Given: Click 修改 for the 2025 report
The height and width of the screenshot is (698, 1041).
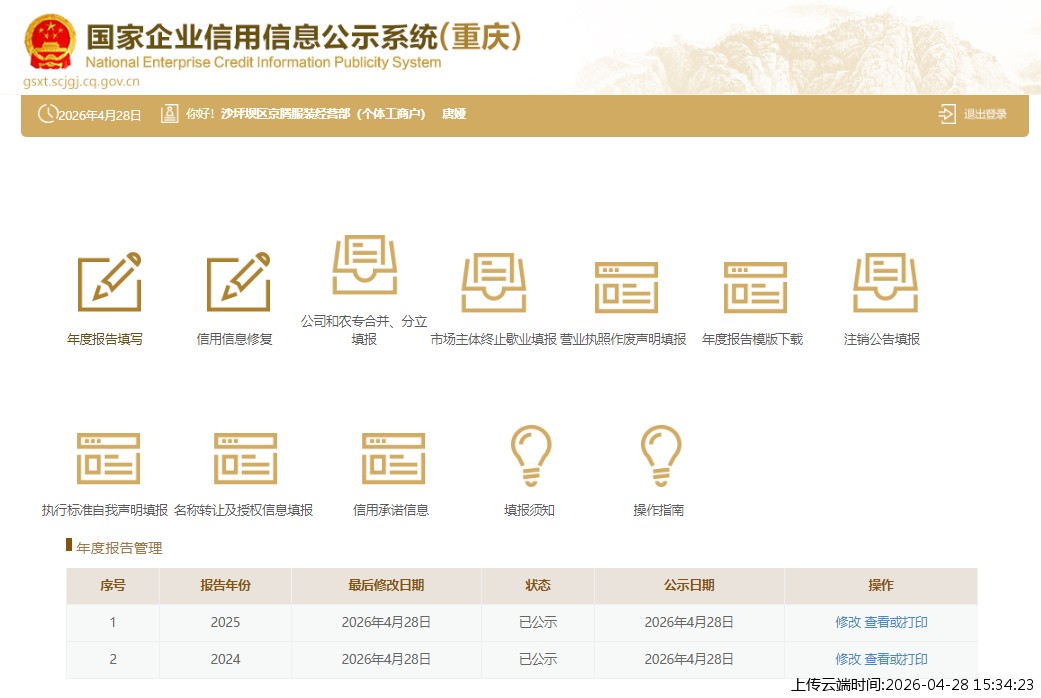Looking at the screenshot, I should [x=847, y=622].
